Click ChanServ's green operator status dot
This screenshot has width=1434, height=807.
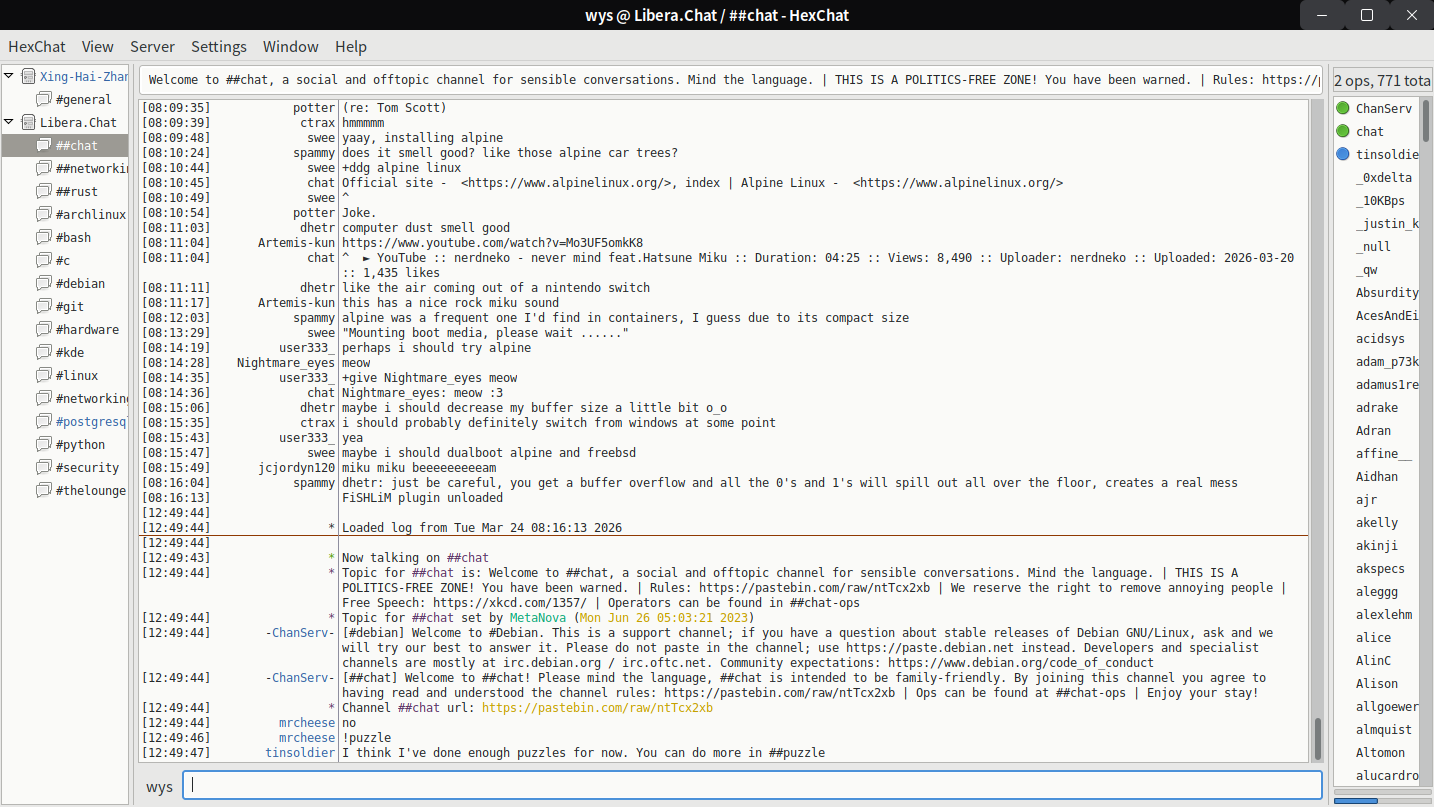click(x=1343, y=108)
